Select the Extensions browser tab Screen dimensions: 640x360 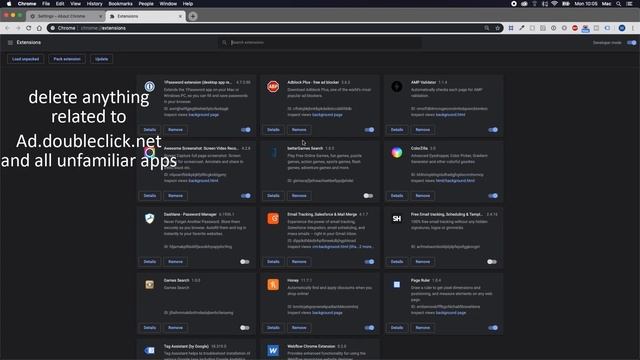coord(146,16)
